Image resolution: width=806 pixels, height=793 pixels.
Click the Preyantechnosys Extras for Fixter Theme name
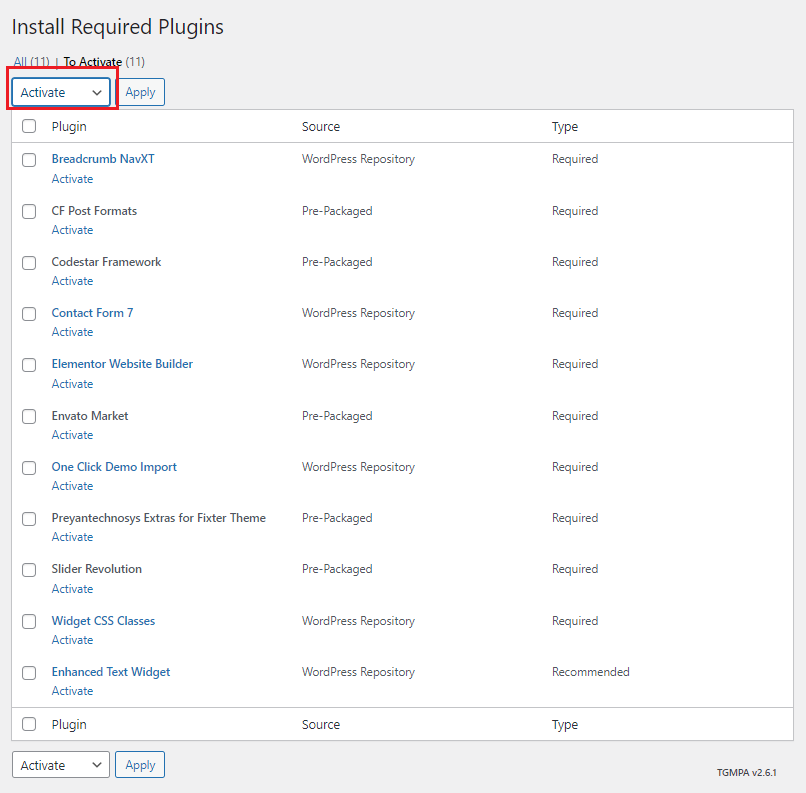pyautogui.click(x=158, y=518)
